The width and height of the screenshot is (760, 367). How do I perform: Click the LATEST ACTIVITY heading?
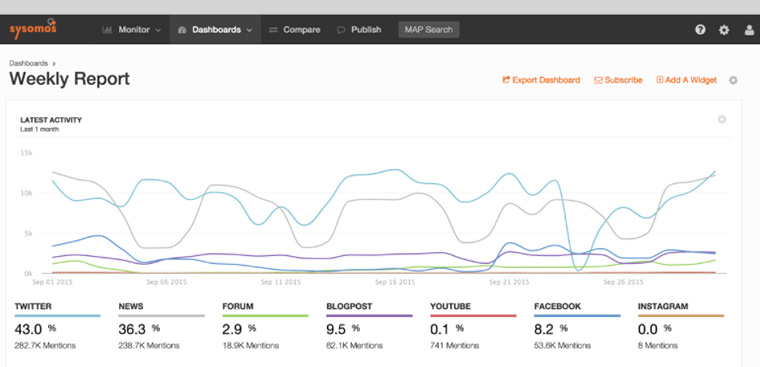coord(51,120)
